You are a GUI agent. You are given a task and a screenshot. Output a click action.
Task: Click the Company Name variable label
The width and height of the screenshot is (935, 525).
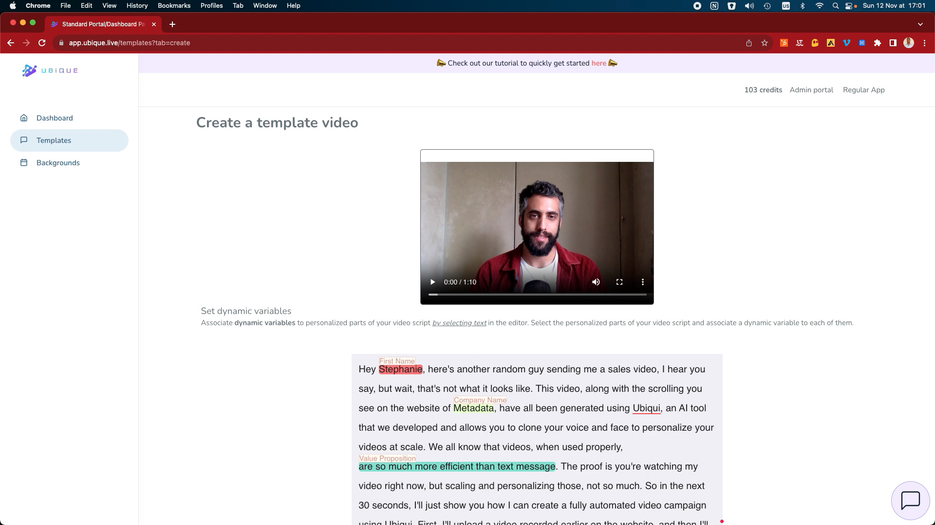point(480,400)
